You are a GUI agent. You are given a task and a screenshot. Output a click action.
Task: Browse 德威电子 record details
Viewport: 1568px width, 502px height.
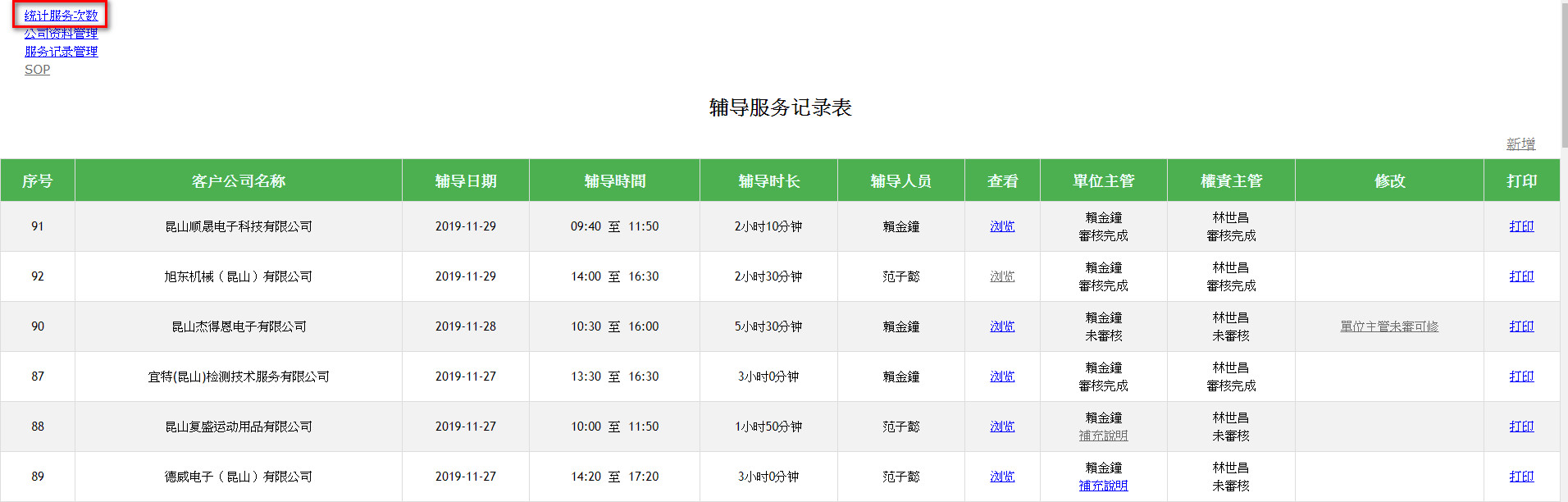1002,477
